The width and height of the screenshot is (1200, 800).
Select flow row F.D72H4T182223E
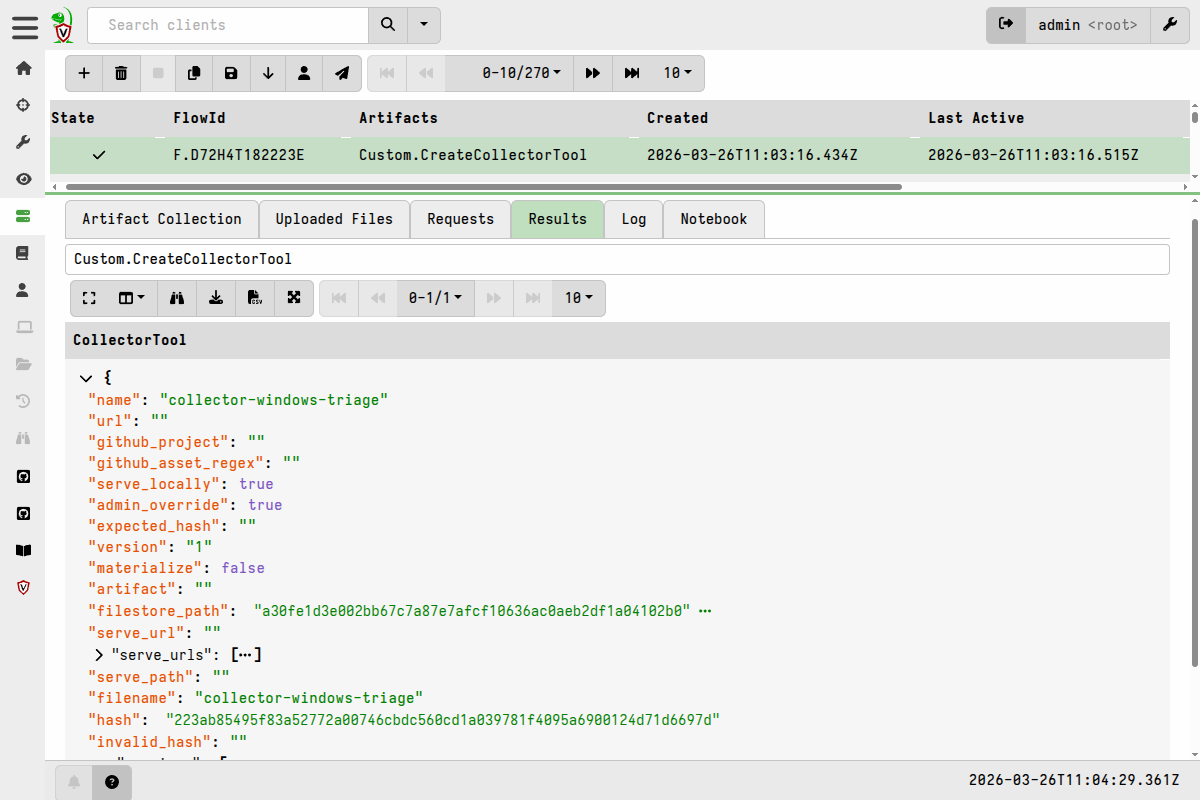click(x=620, y=155)
